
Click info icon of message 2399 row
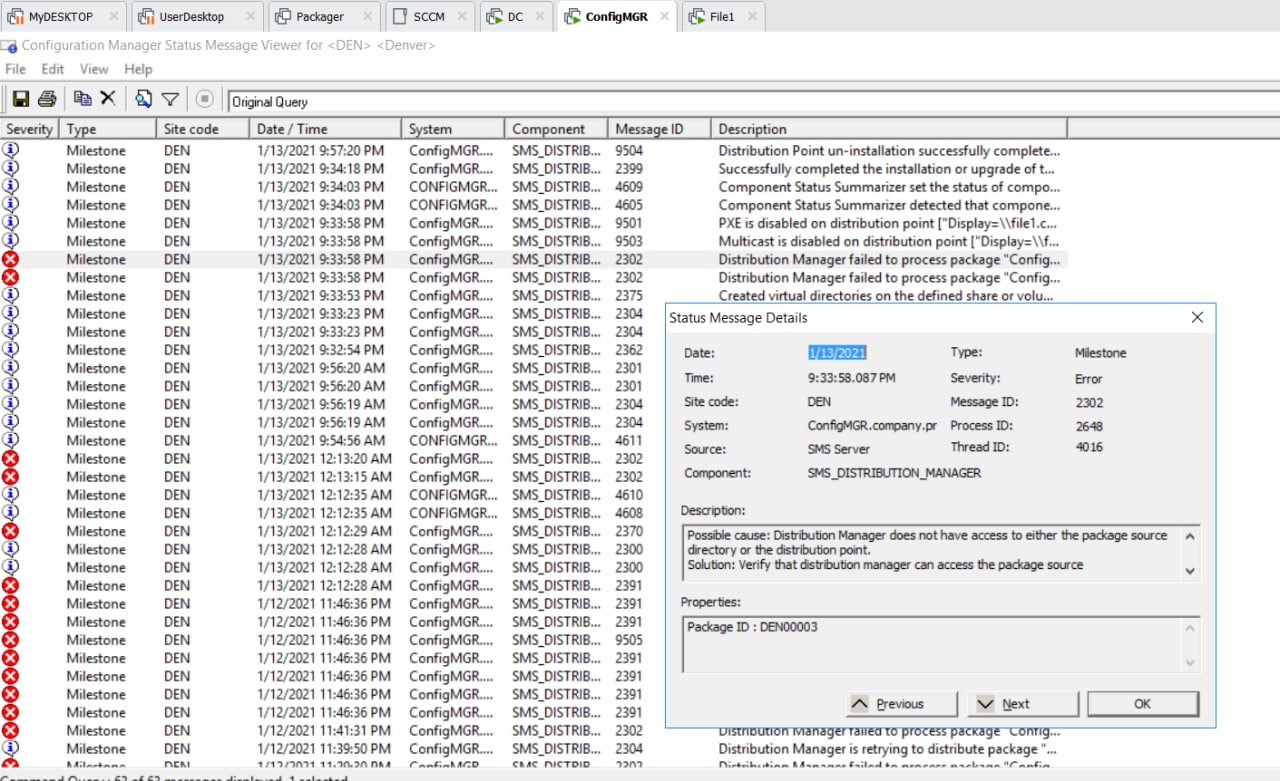pos(10,168)
